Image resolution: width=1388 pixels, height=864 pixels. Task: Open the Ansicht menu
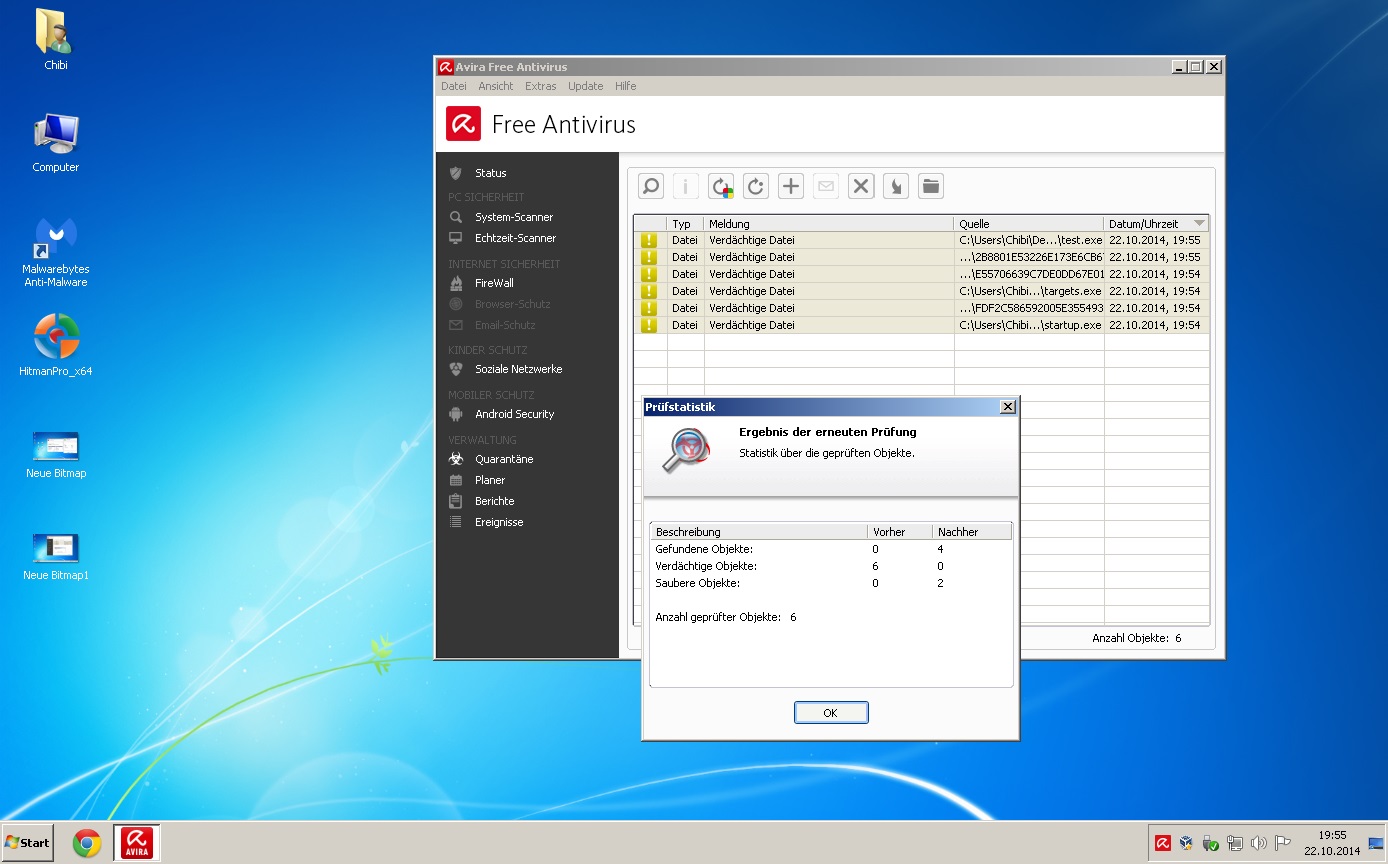click(x=496, y=86)
